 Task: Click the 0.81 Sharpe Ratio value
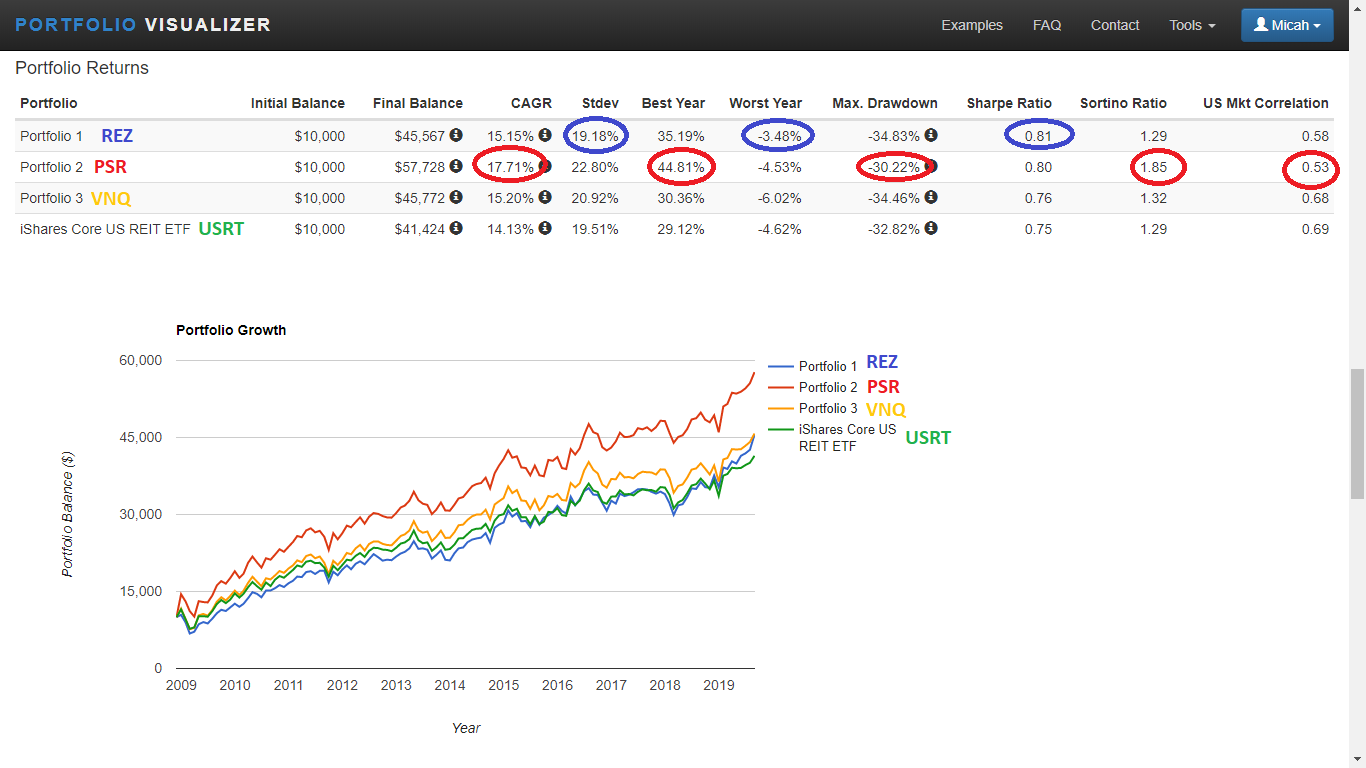[x=1038, y=136]
